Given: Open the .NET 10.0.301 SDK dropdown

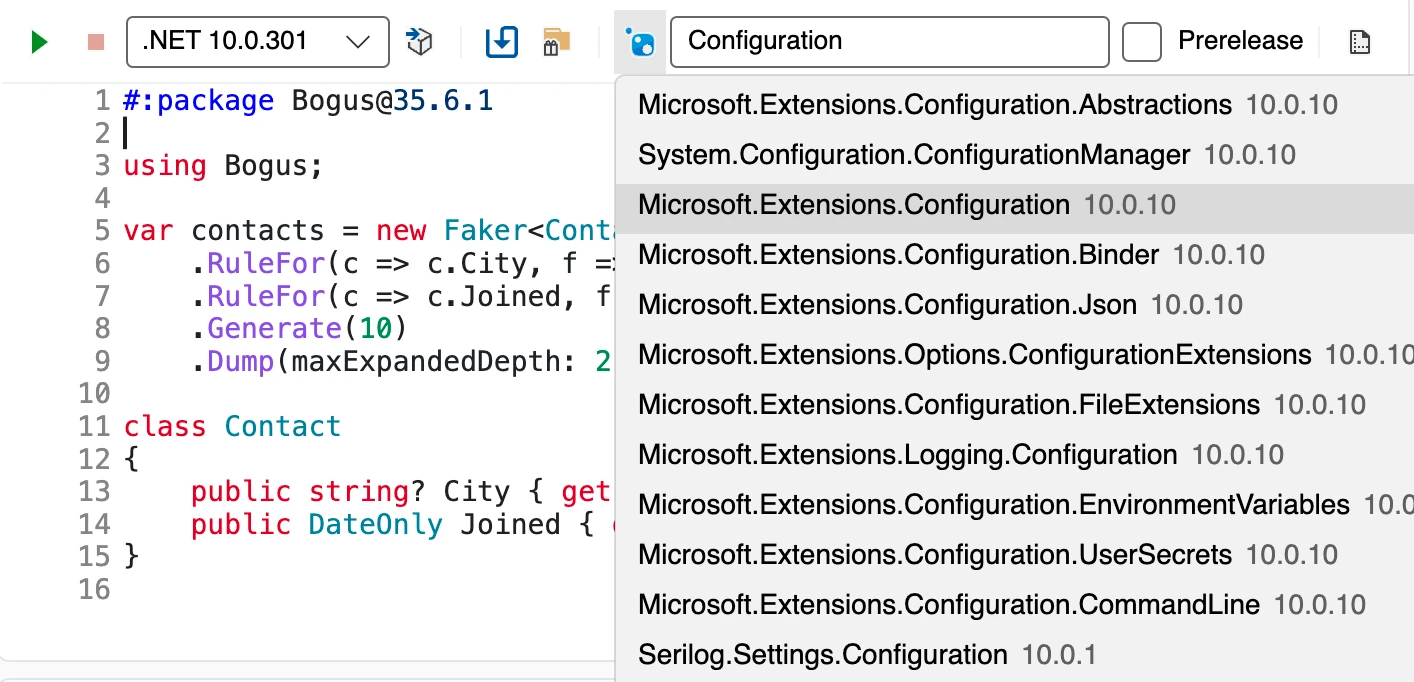Looking at the screenshot, I should 258,42.
